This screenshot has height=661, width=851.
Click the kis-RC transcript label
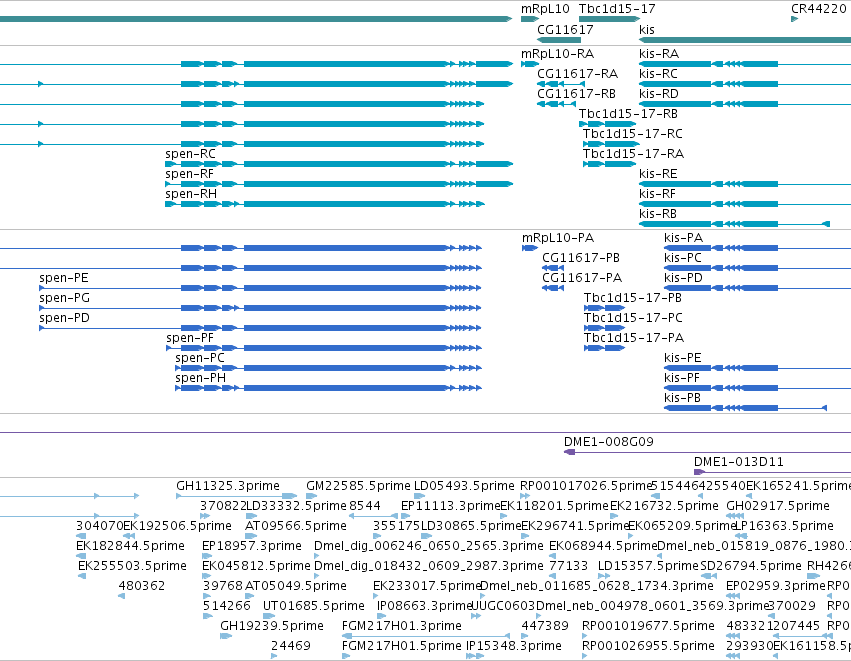(x=658, y=74)
